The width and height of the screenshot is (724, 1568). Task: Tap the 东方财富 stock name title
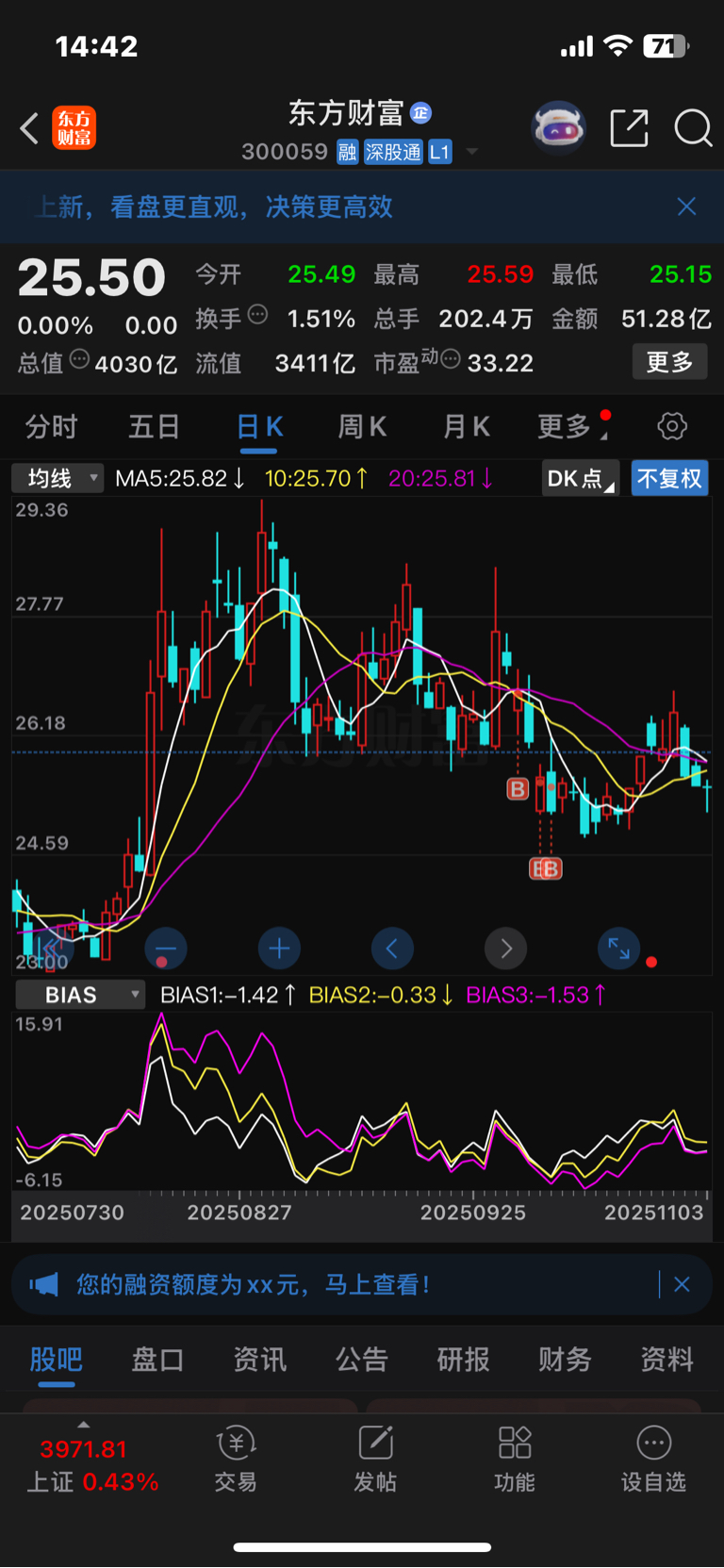(x=346, y=113)
